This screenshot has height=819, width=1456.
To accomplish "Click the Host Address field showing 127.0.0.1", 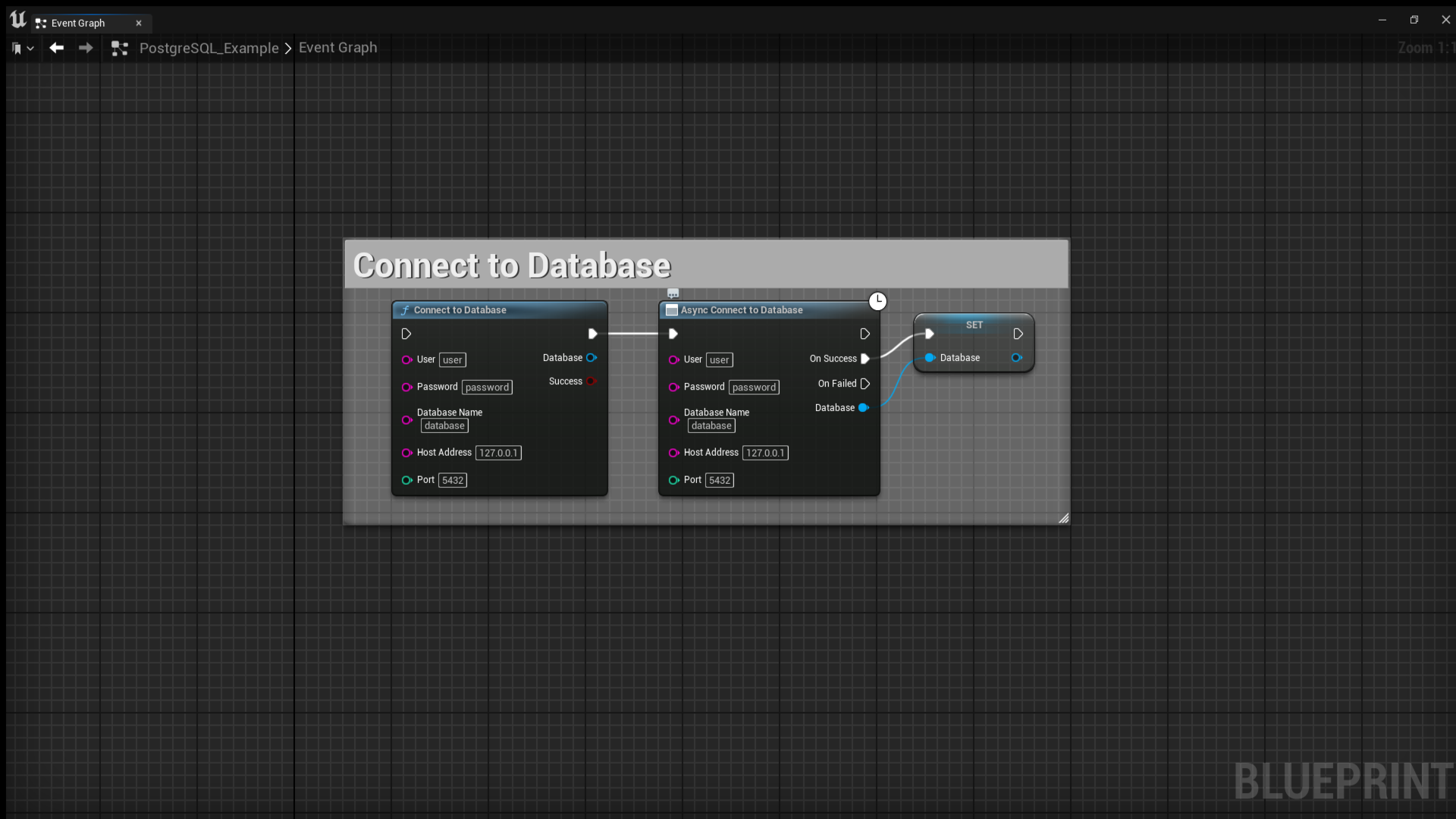I will (x=499, y=453).
